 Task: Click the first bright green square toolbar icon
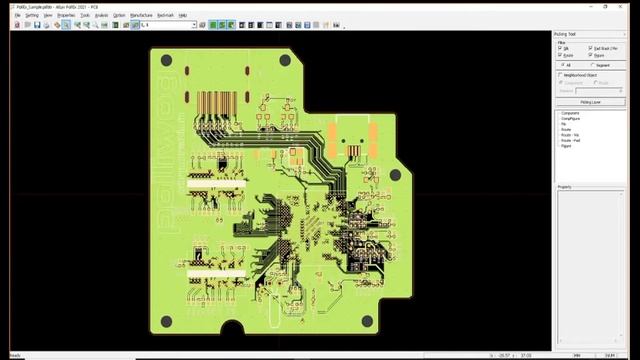[x=213, y=25]
